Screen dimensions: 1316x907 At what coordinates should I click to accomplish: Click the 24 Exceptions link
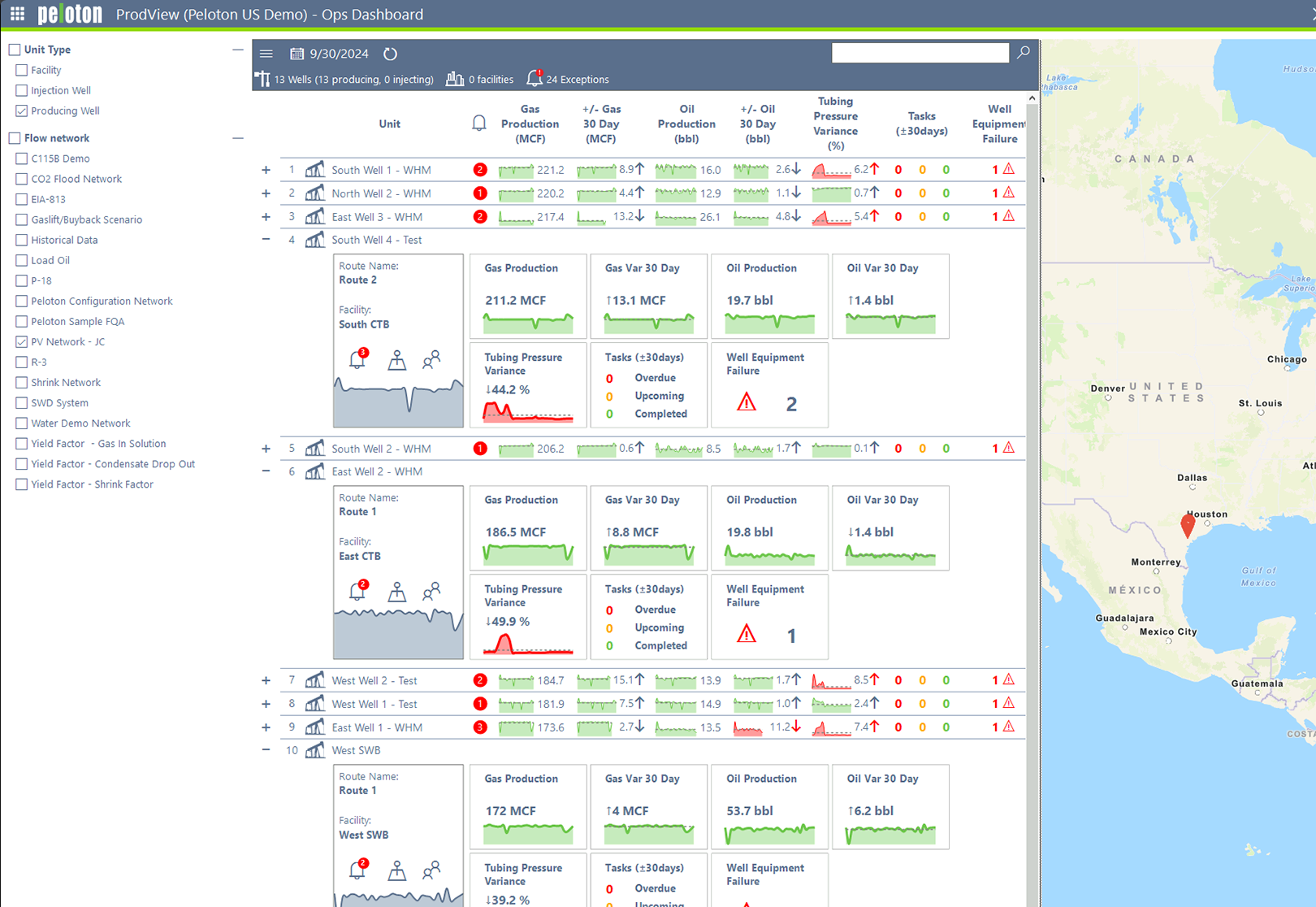click(578, 79)
